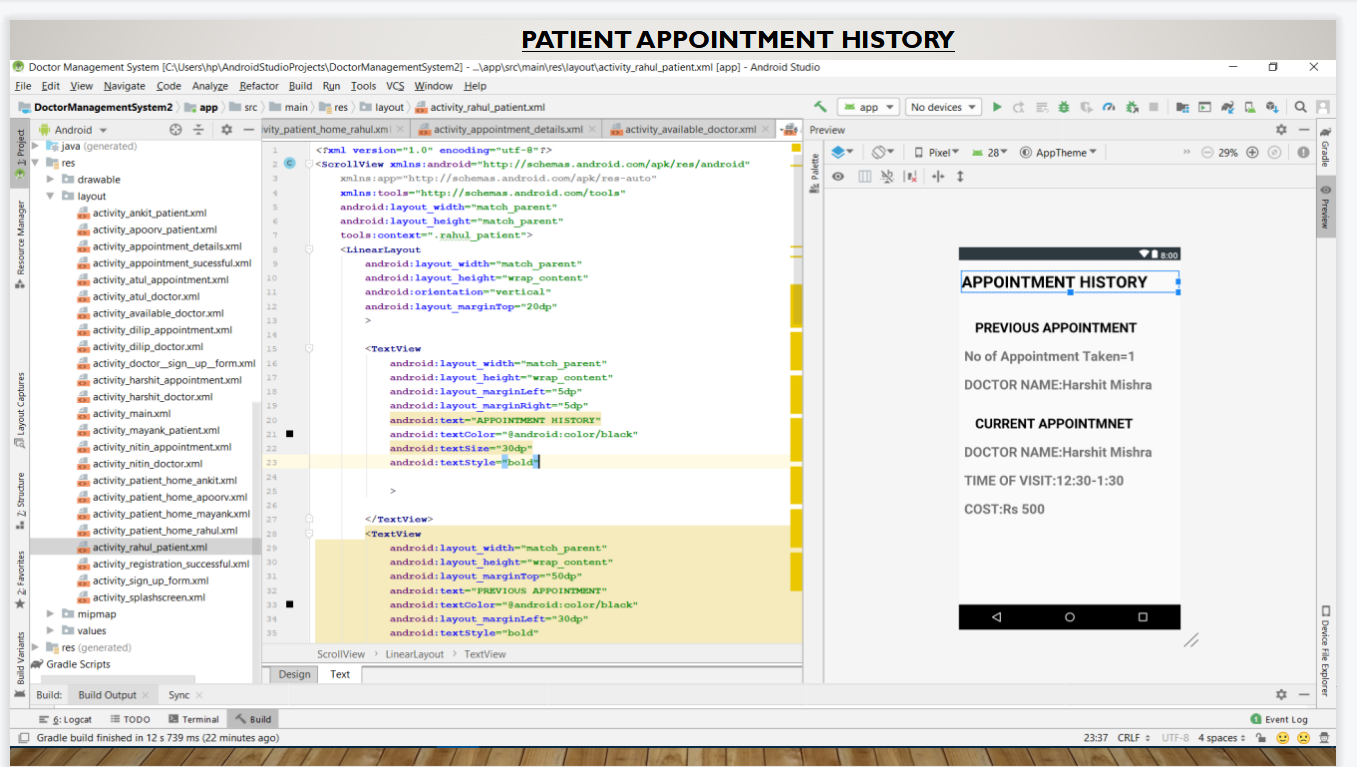Viewport: 1357px width, 767px height.
Task: Zoom in preview with plus icon
Action: (x=1252, y=153)
